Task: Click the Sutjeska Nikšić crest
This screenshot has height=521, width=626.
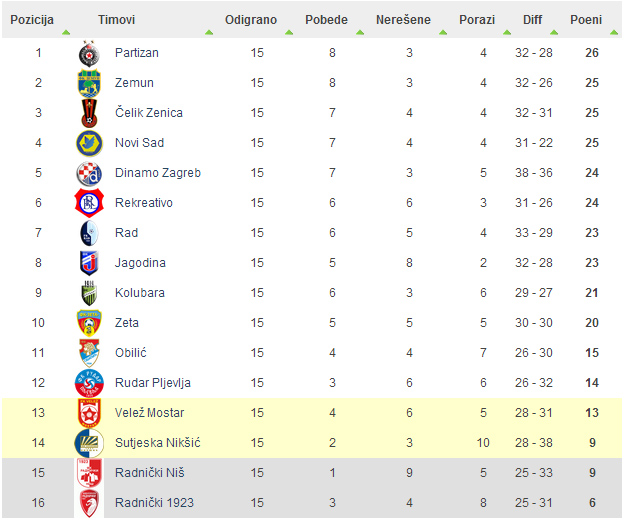Action: [89, 443]
